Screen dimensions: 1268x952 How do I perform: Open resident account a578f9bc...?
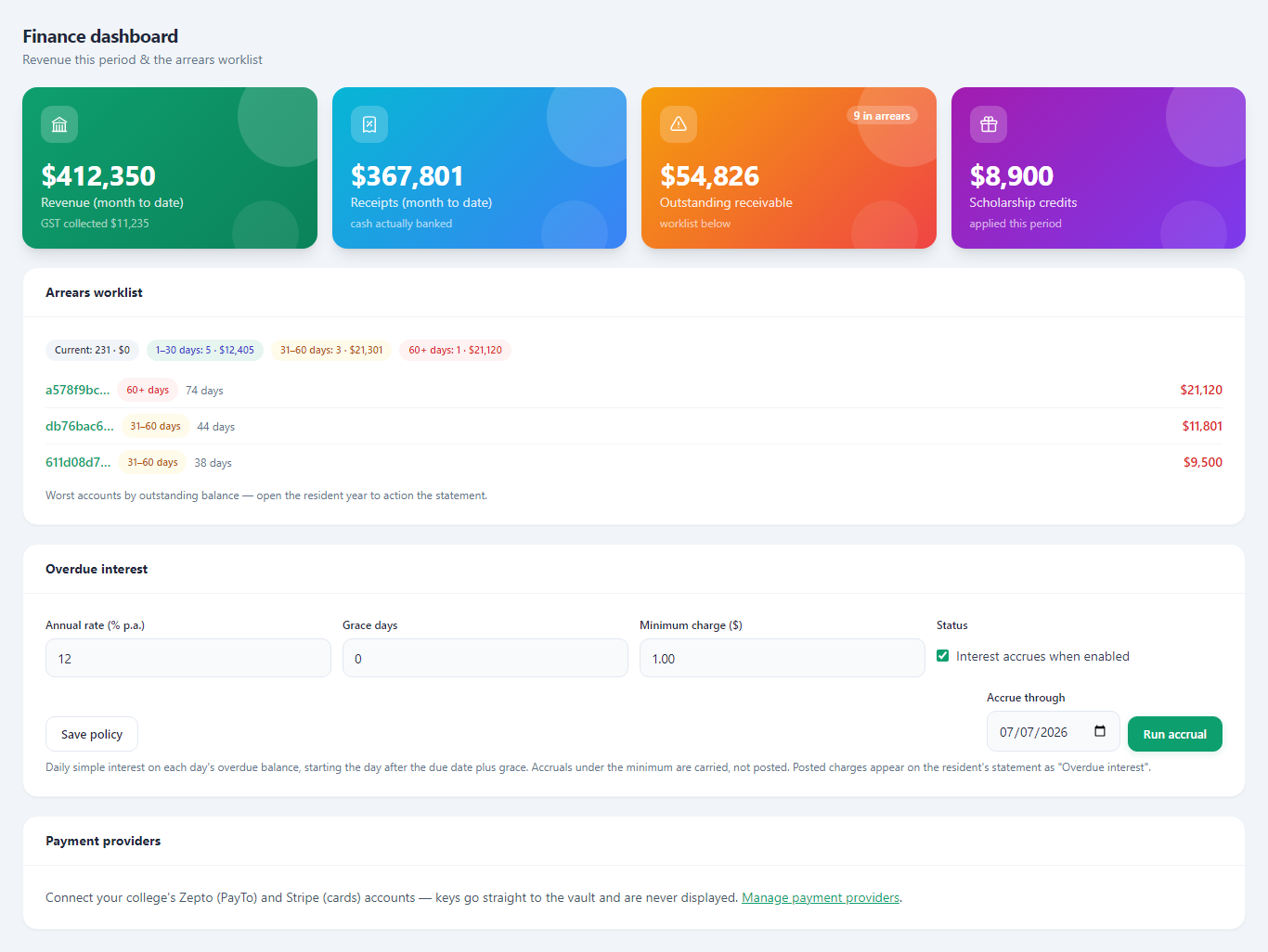pyautogui.click(x=78, y=390)
